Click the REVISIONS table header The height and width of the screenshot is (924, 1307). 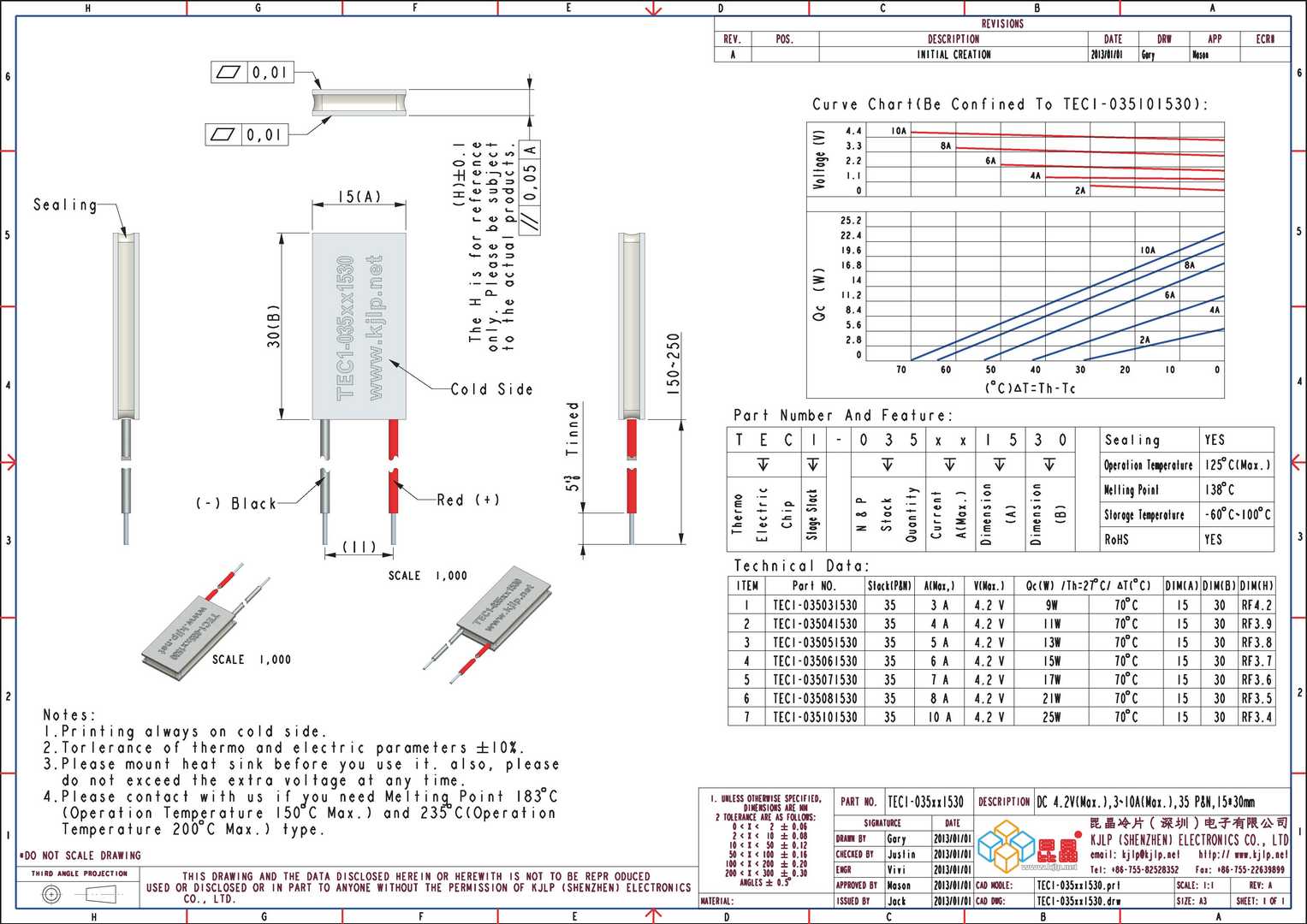pyautogui.click(x=1002, y=24)
